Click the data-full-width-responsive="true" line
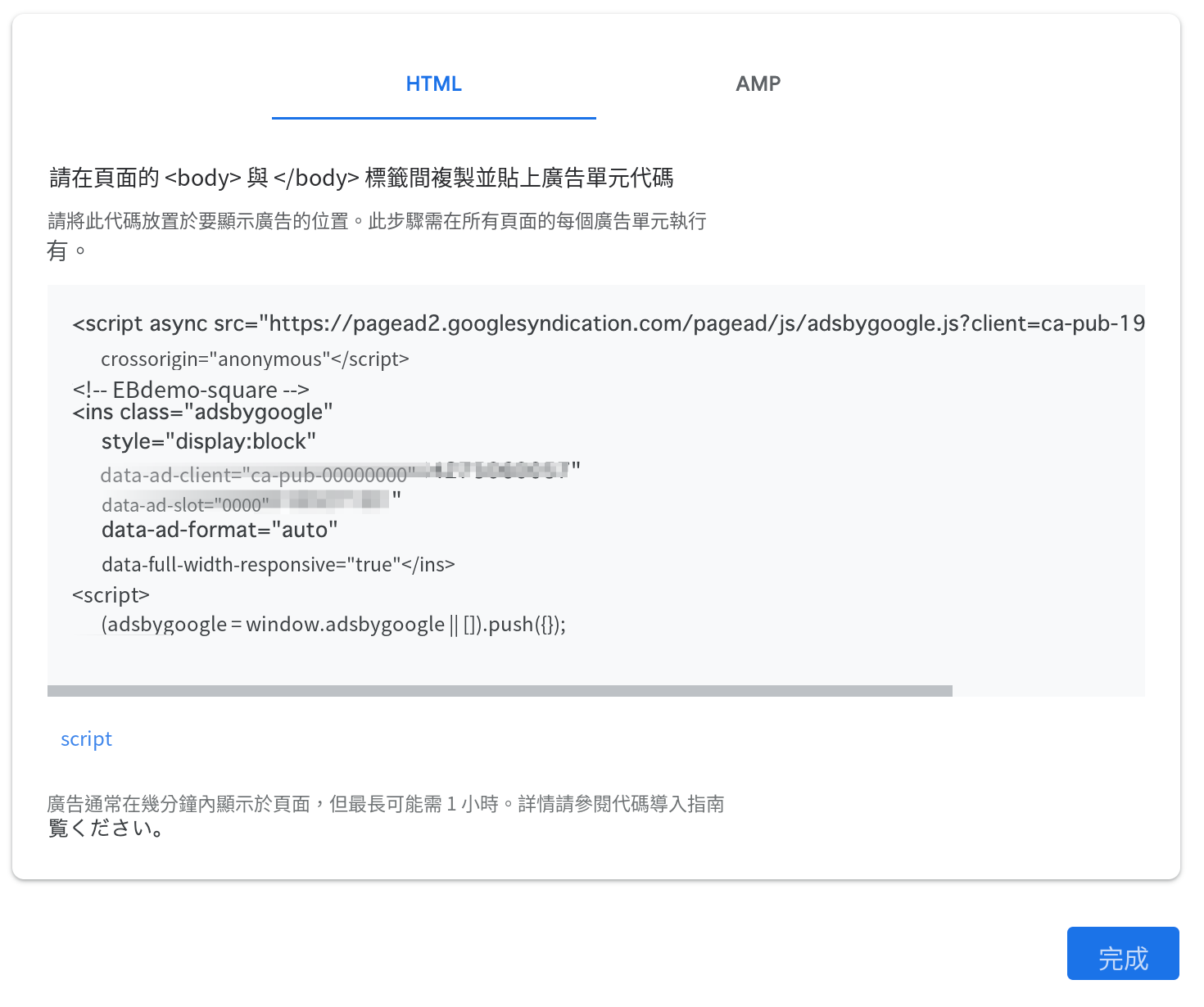The image size is (1204, 1007). [278, 565]
